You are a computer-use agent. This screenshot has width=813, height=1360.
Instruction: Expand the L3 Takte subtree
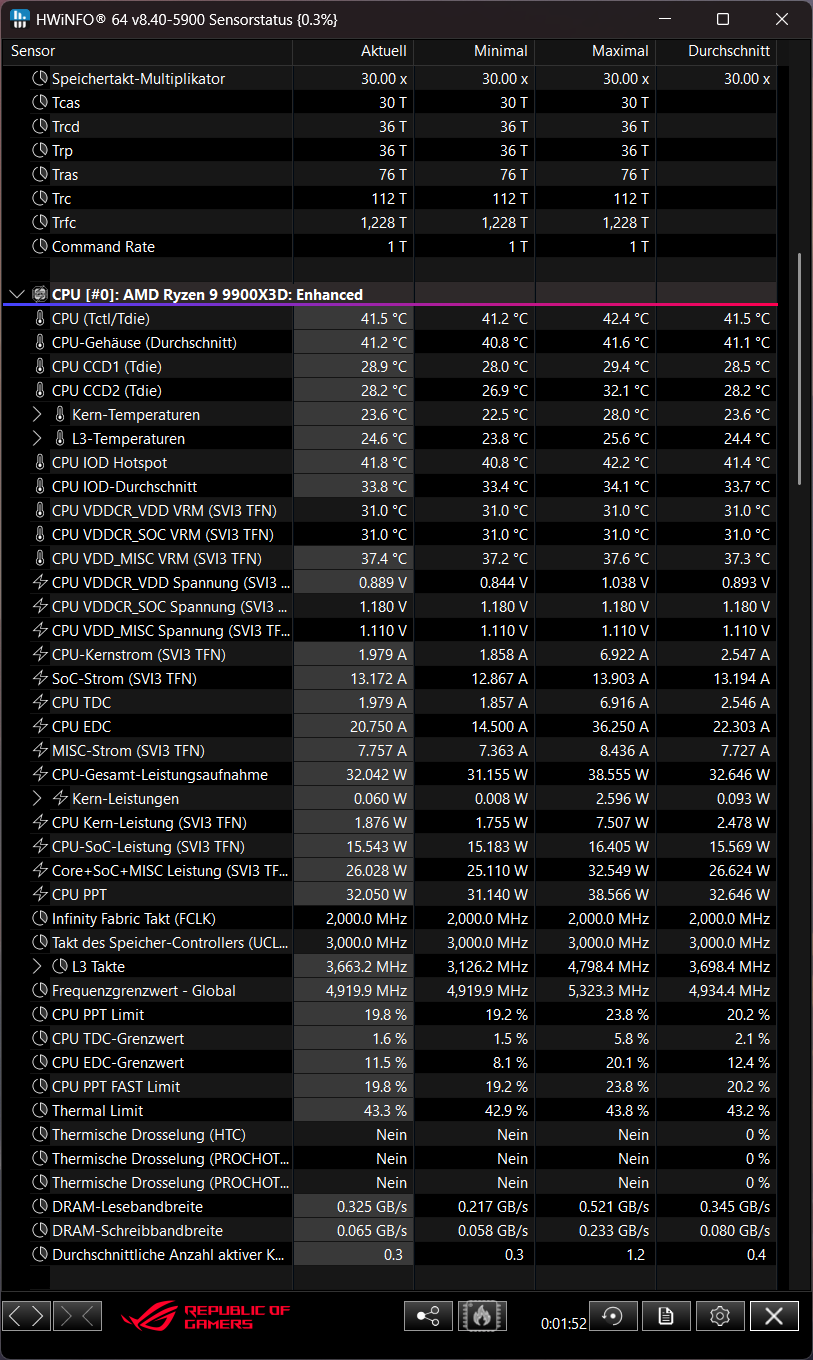(38, 966)
